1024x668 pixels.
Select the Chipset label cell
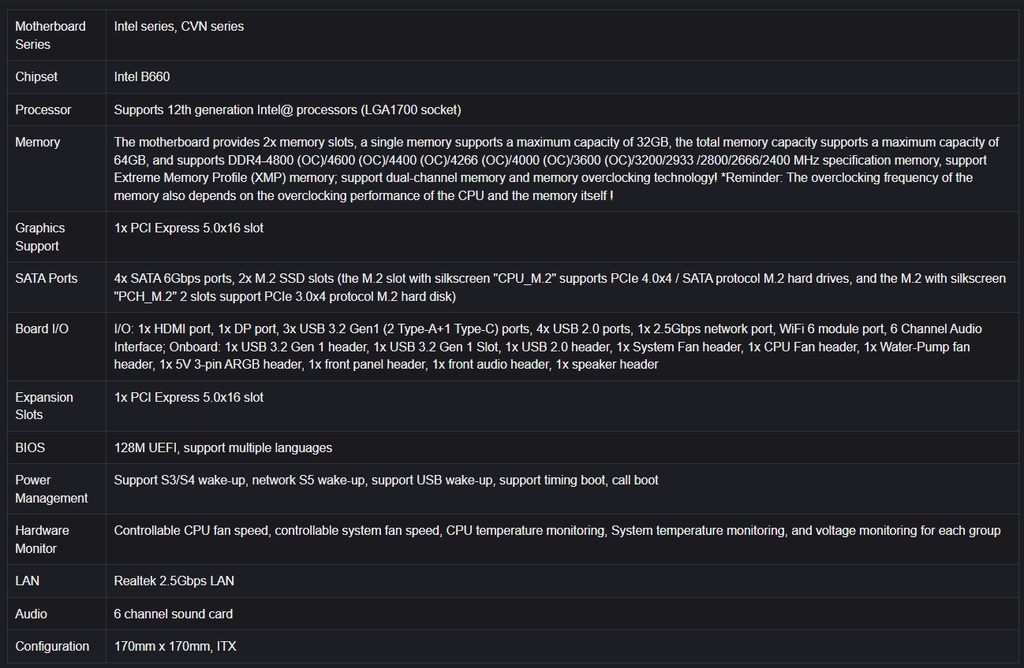37,77
